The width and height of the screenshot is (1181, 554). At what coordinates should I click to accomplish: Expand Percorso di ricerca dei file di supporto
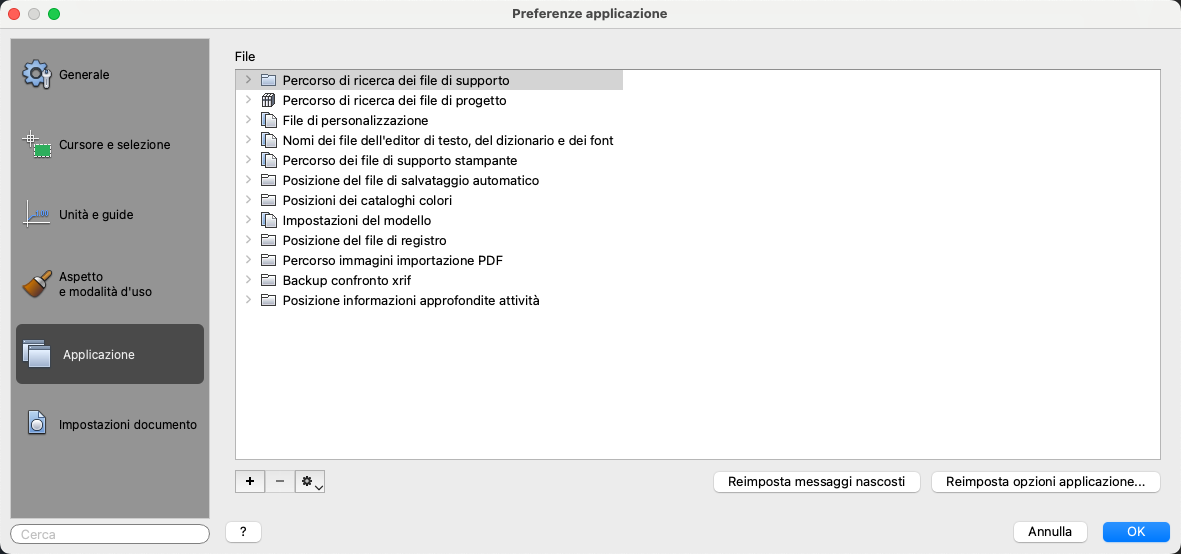(248, 80)
